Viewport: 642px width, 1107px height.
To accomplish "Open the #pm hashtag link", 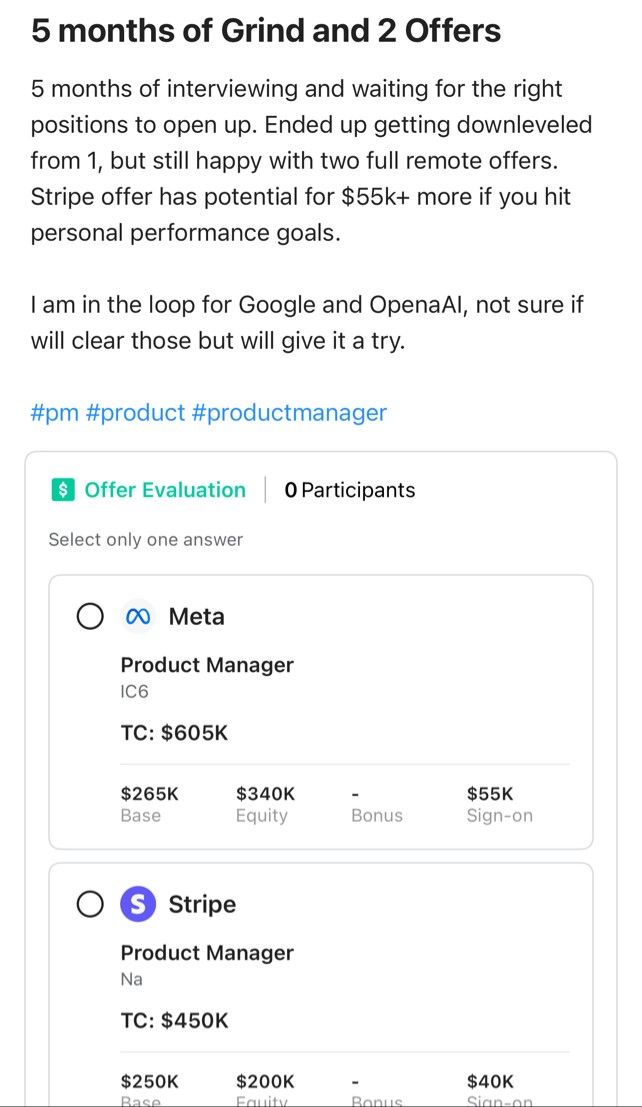I will point(54,412).
